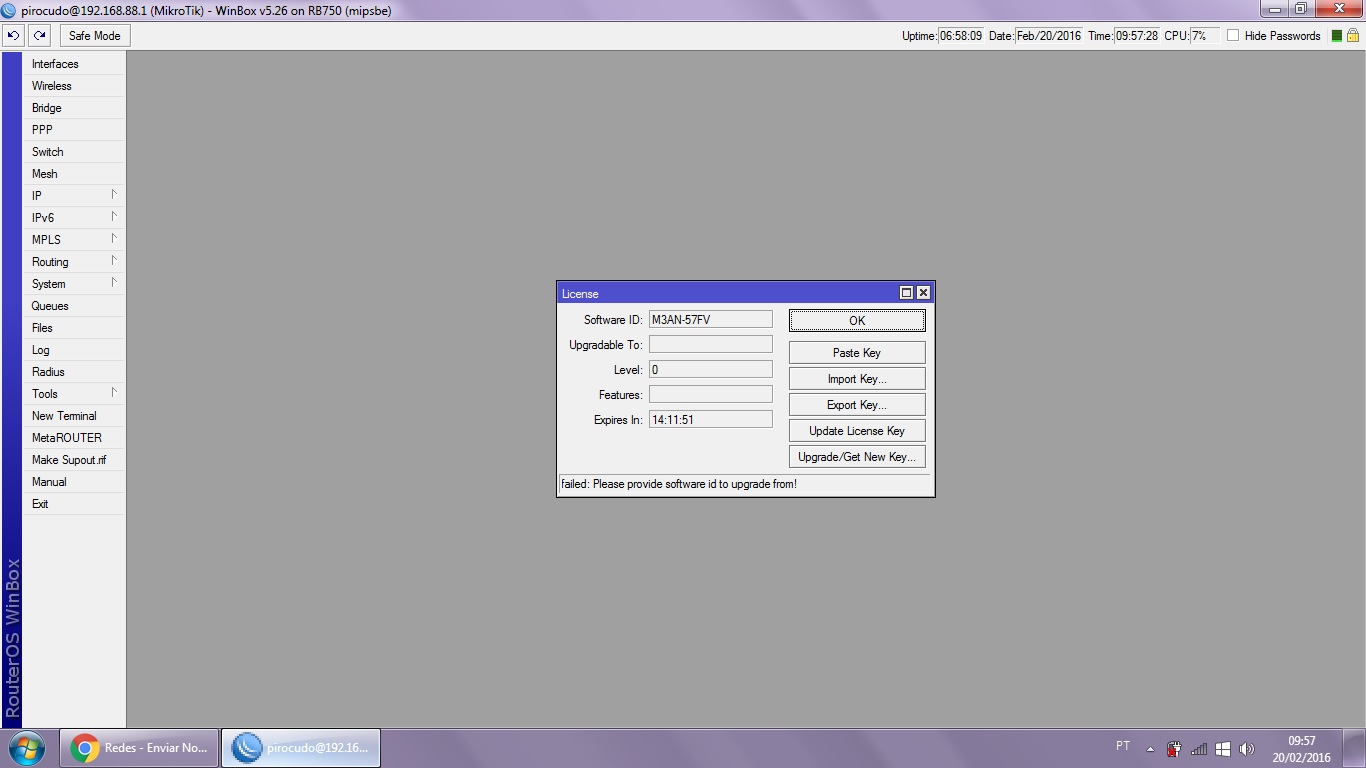
Task: Click Exit in the sidebar
Action: (x=74, y=504)
